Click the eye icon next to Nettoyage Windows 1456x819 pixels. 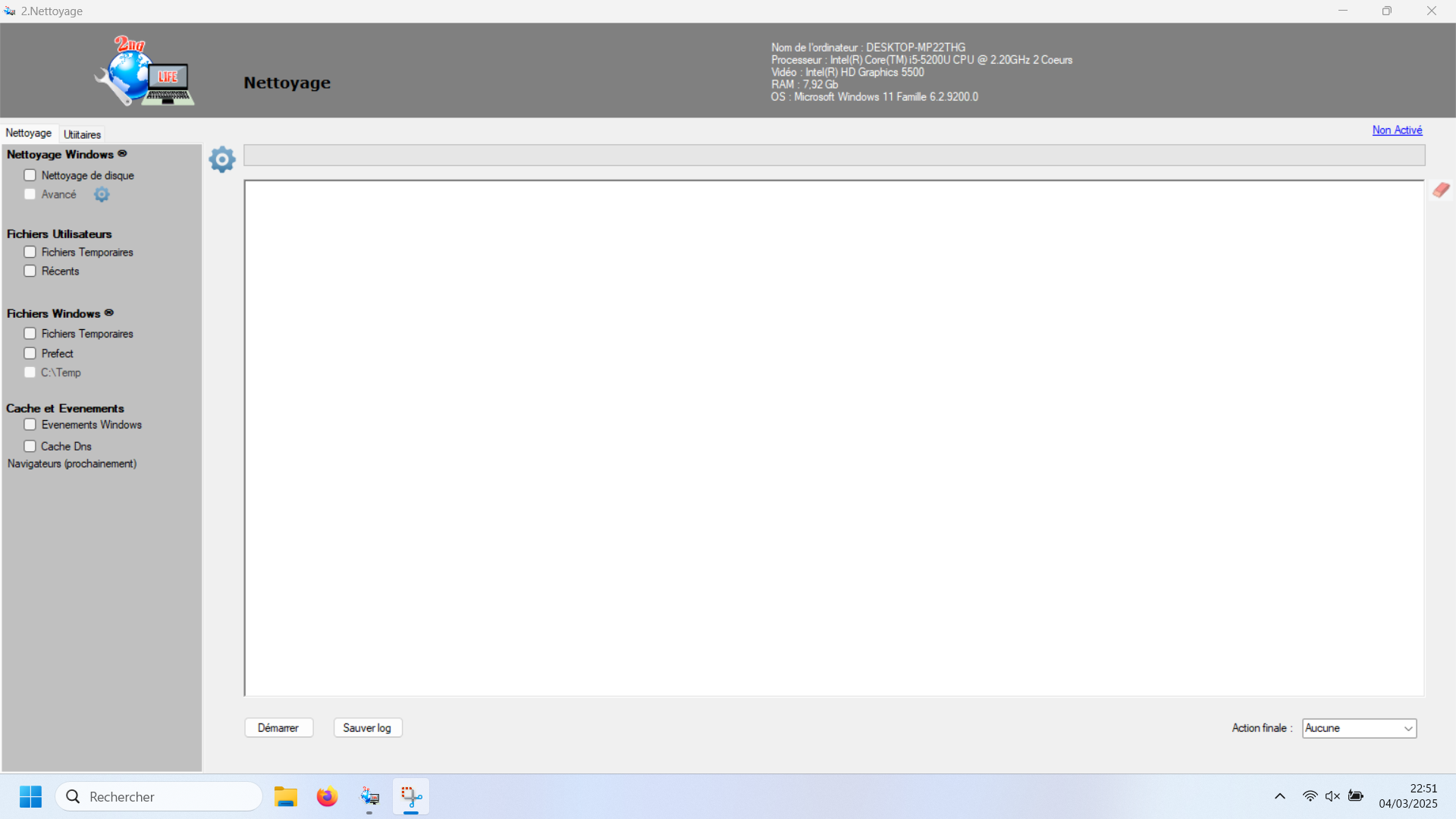coord(122,154)
